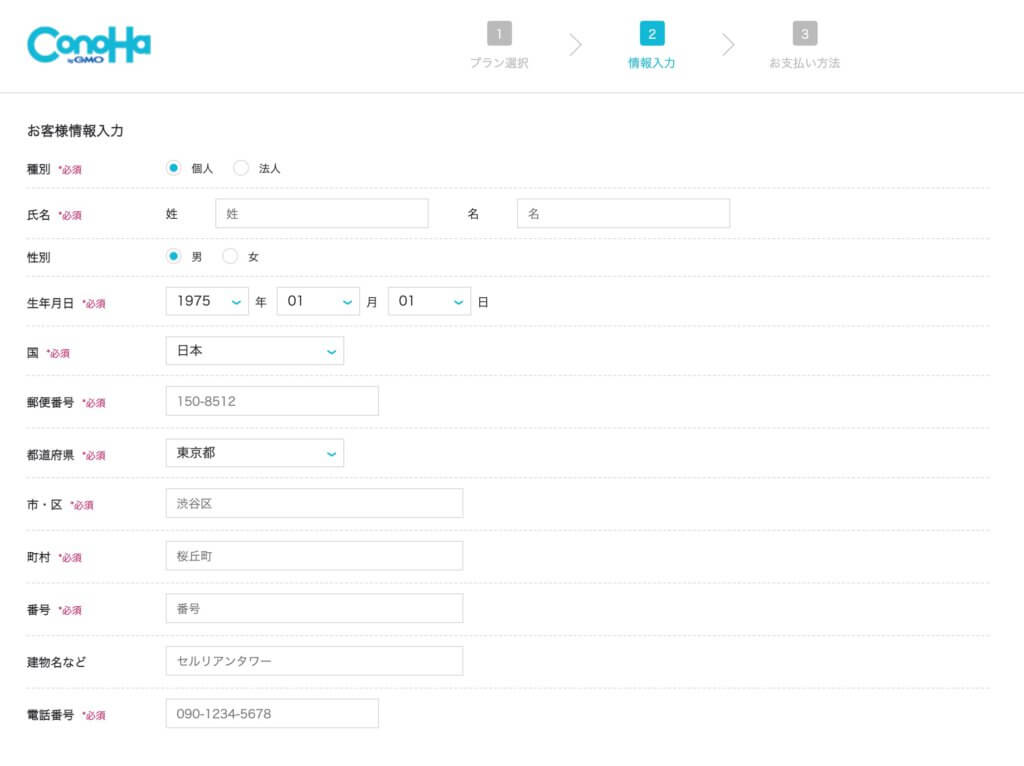This screenshot has width=1024, height=766.
Task: Click the 姓 last name input field
Action: 322,214
